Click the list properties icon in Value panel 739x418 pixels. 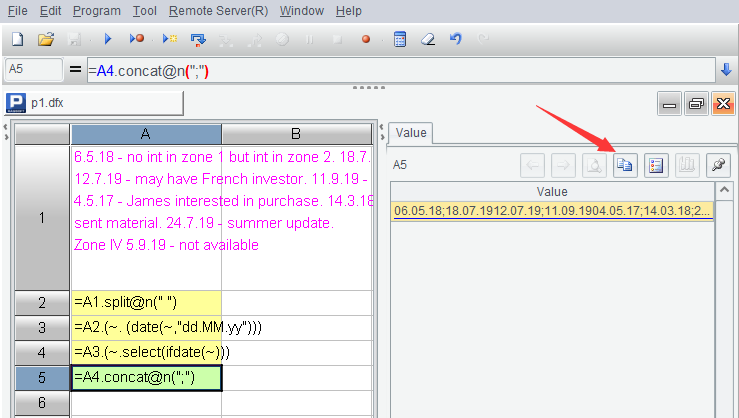(656, 165)
